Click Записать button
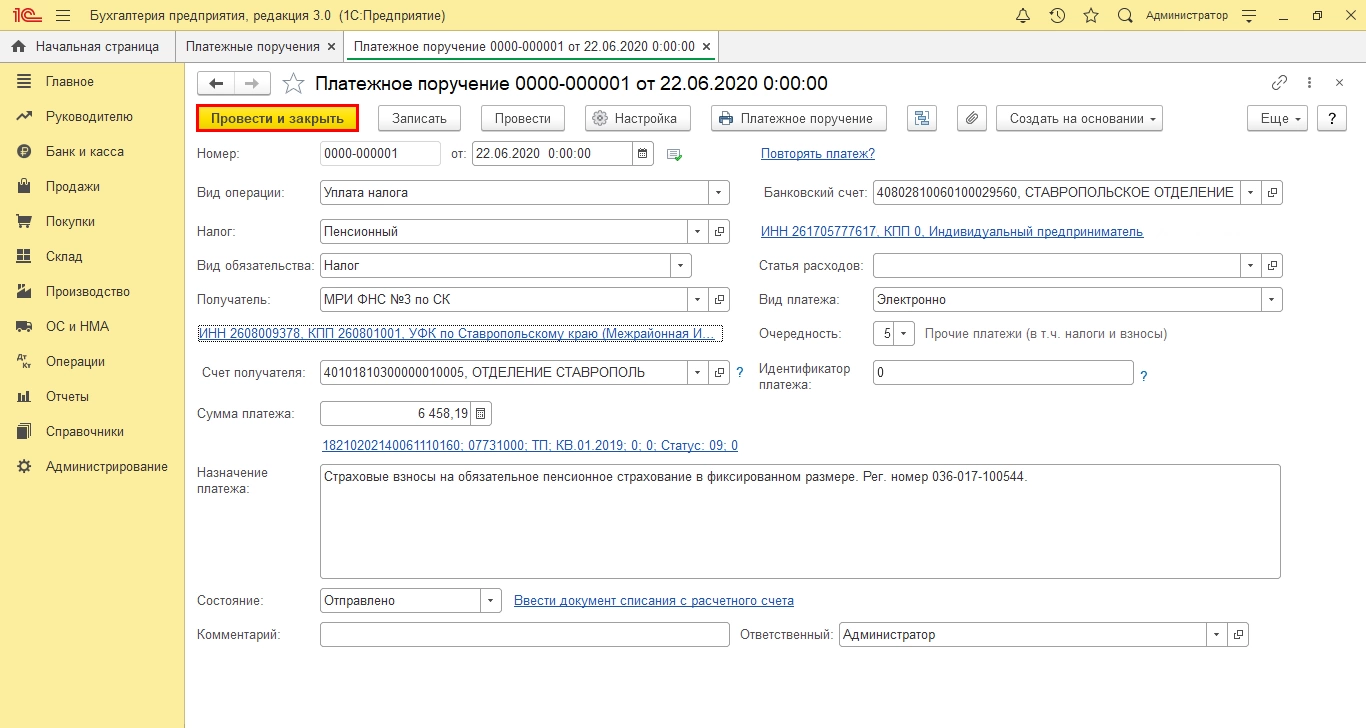 pos(419,118)
